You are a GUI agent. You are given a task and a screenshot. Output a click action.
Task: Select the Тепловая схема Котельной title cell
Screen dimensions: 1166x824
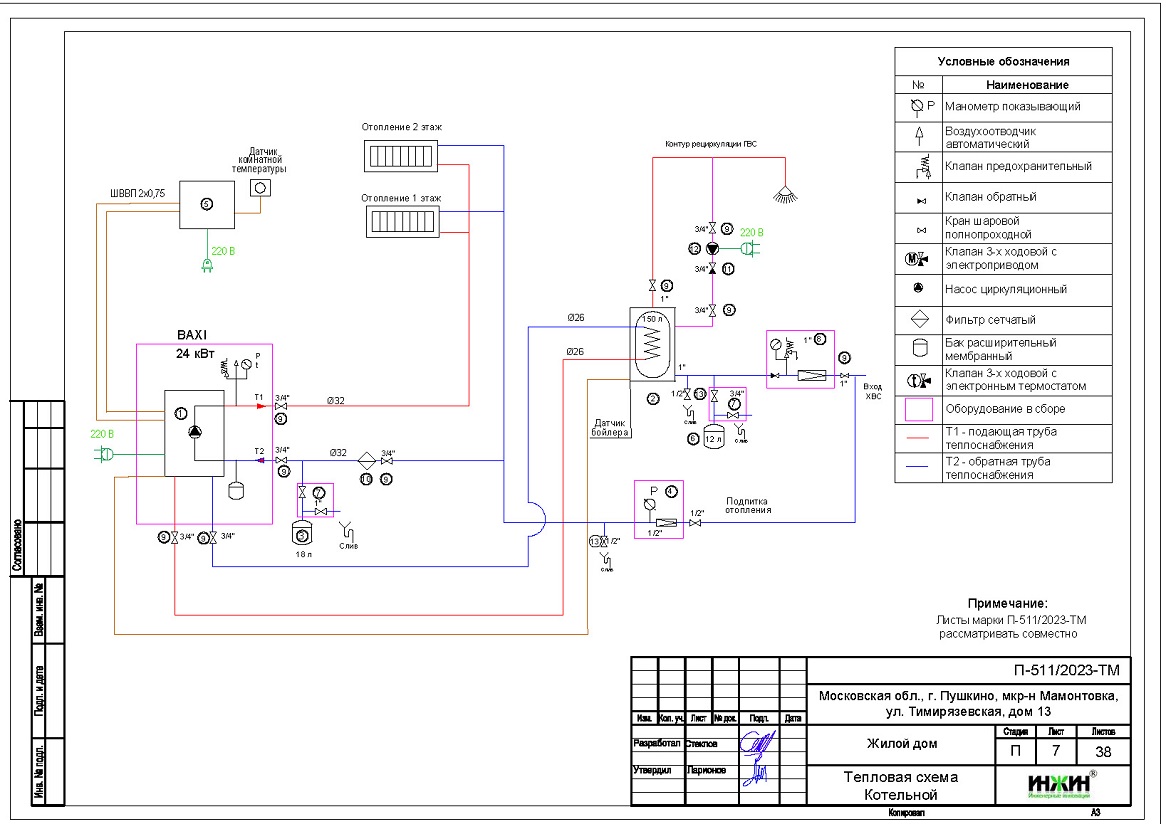pyautogui.click(x=900, y=785)
